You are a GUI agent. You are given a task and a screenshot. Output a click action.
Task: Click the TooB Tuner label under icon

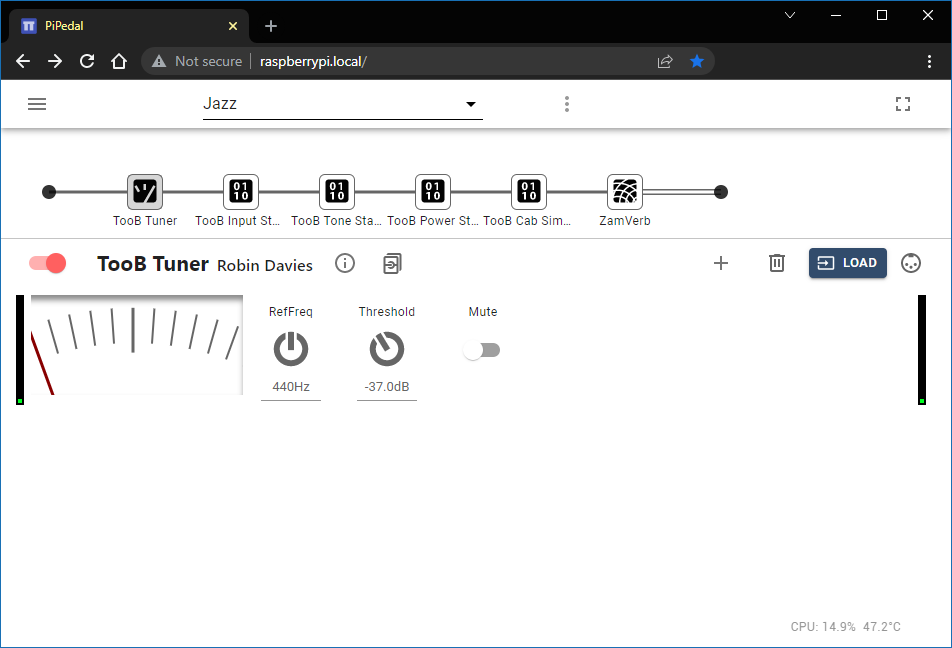145,221
